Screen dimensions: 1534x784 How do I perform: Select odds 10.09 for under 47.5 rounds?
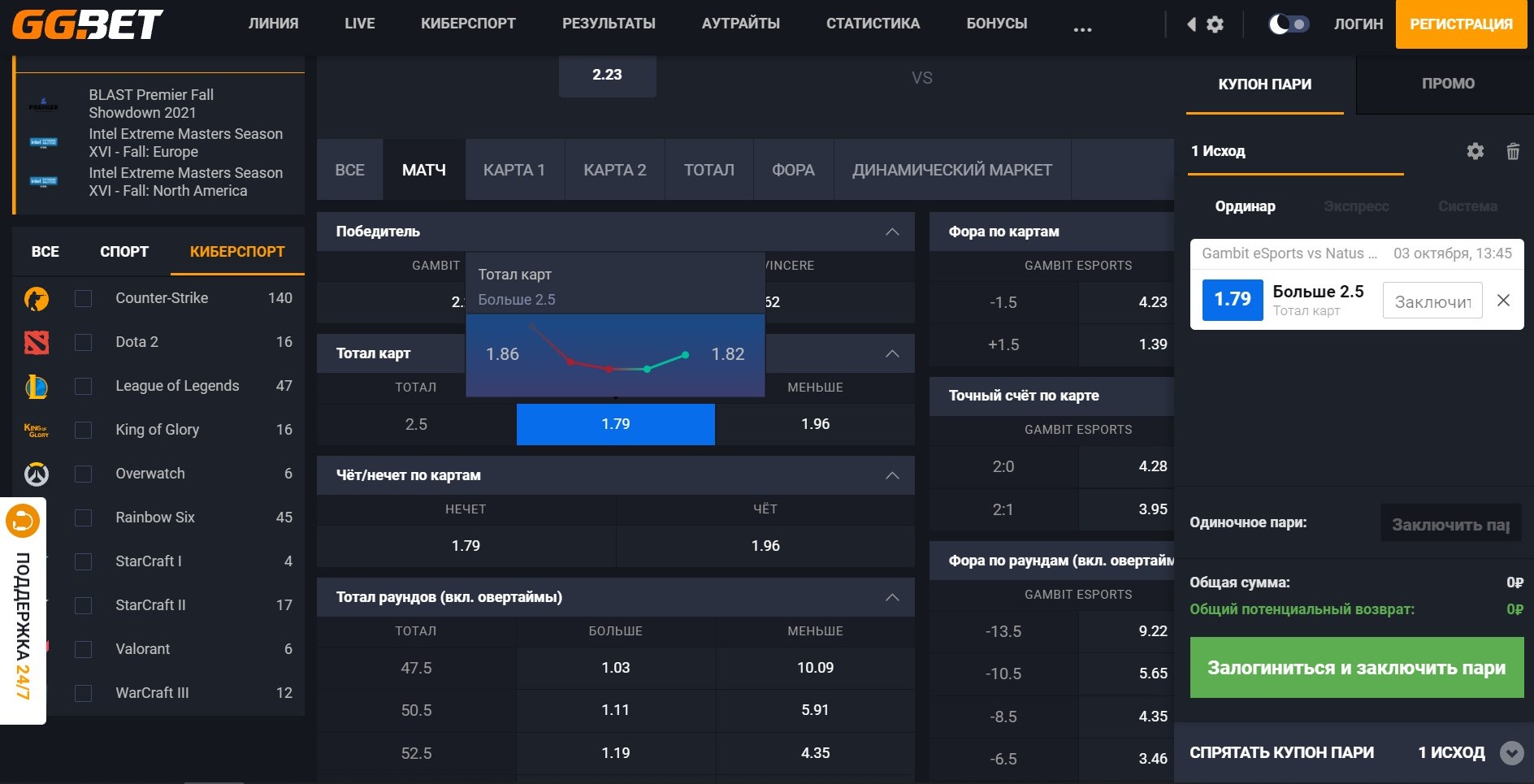coord(815,668)
